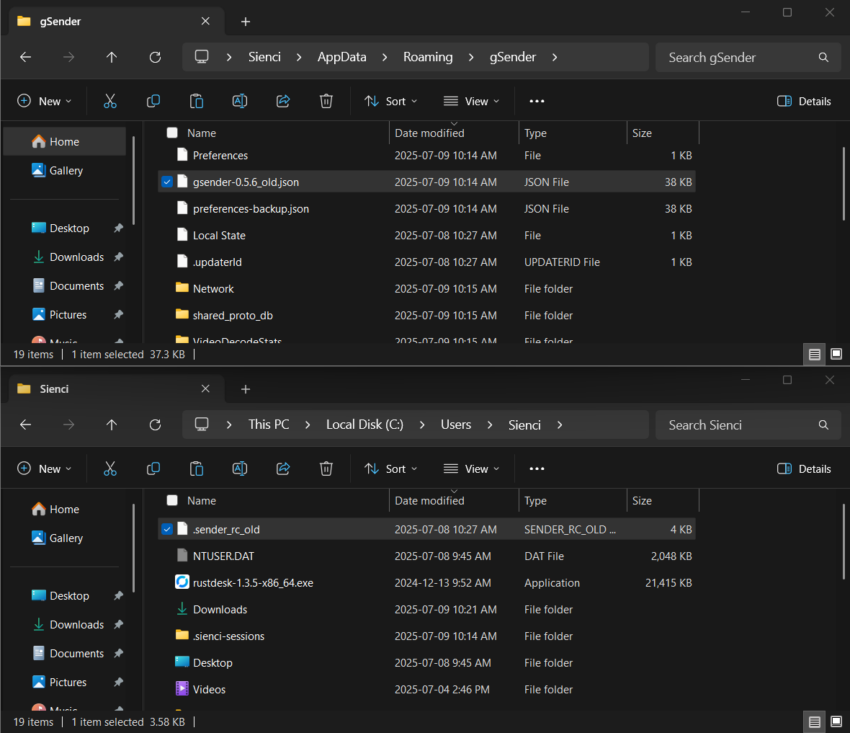Add new tab in Sienci window

pyautogui.click(x=246, y=389)
